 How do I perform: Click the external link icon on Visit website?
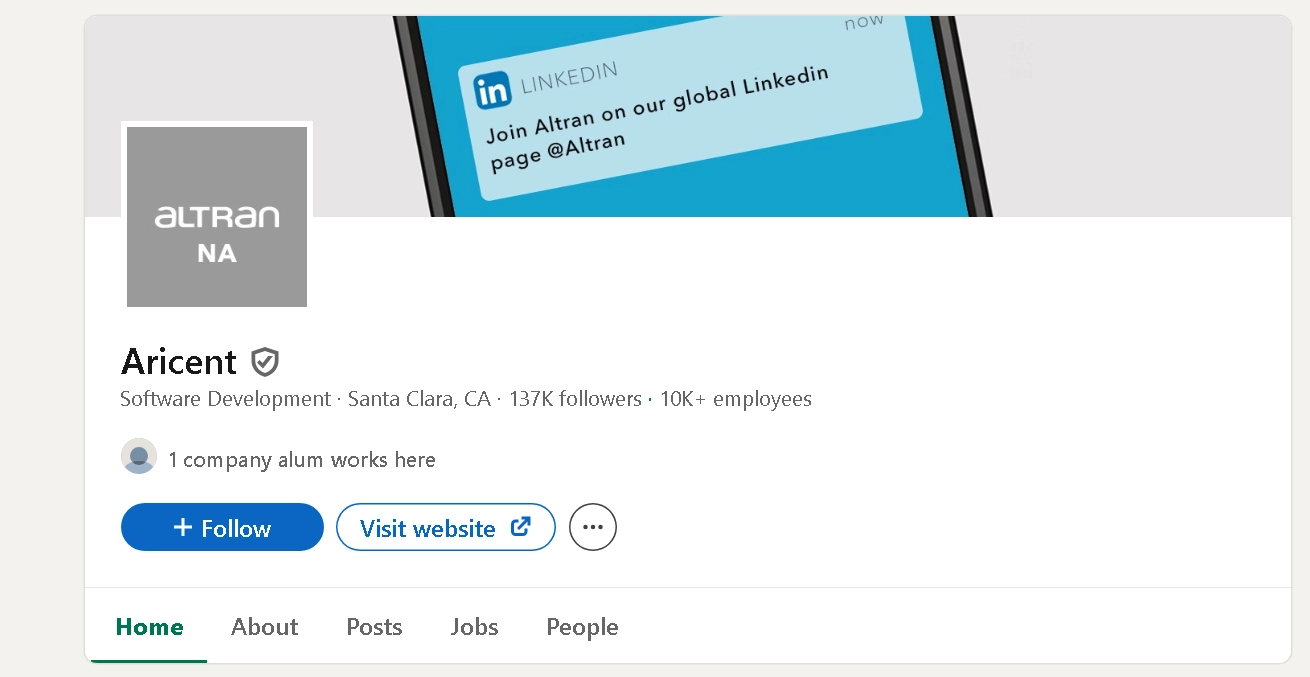(x=520, y=527)
